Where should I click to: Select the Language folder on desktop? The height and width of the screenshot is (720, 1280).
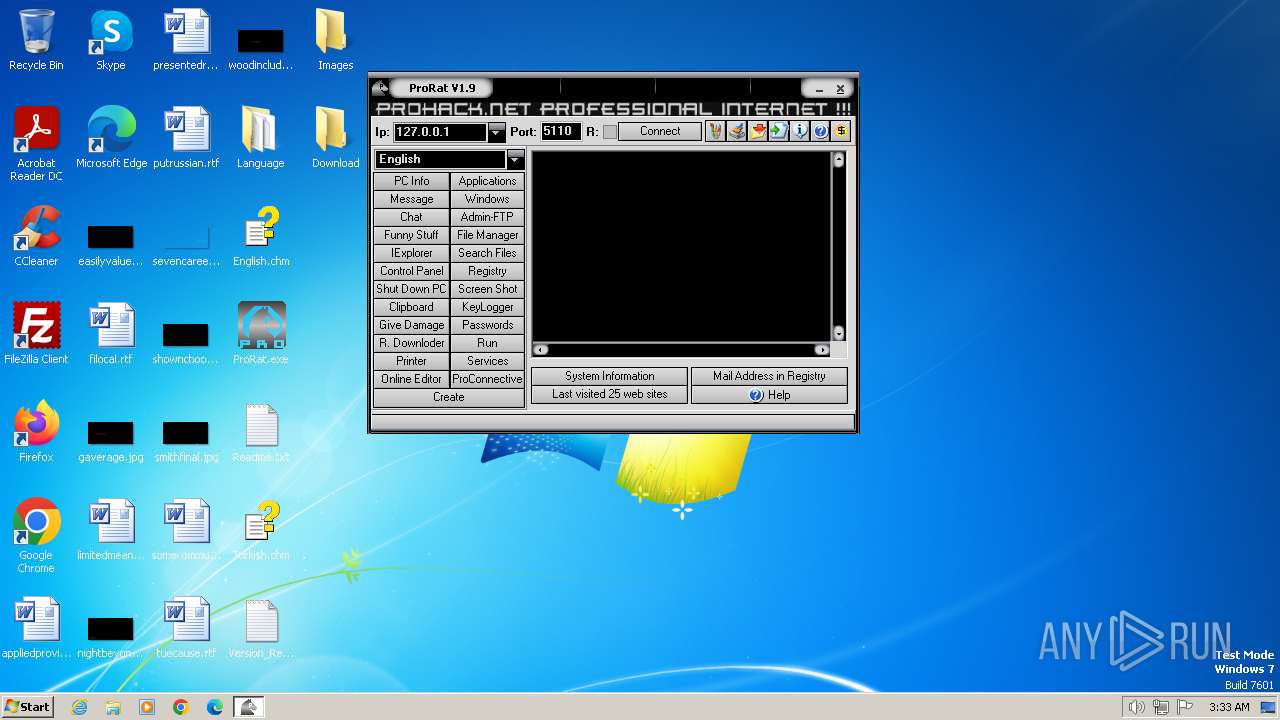pyautogui.click(x=260, y=138)
